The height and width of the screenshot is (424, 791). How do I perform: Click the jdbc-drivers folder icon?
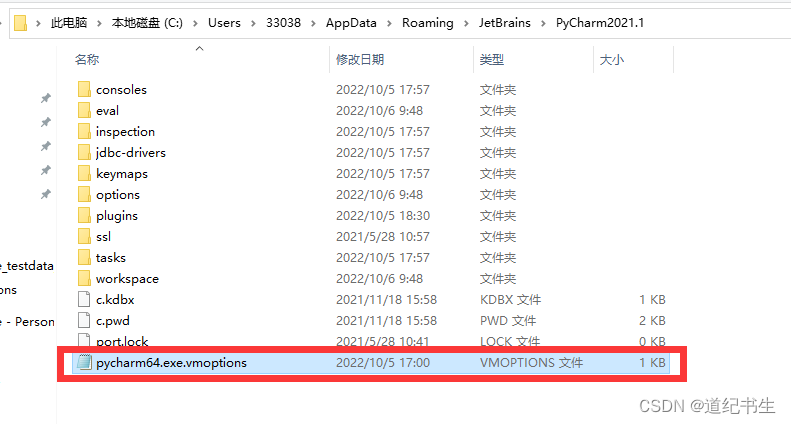click(x=84, y=152)
